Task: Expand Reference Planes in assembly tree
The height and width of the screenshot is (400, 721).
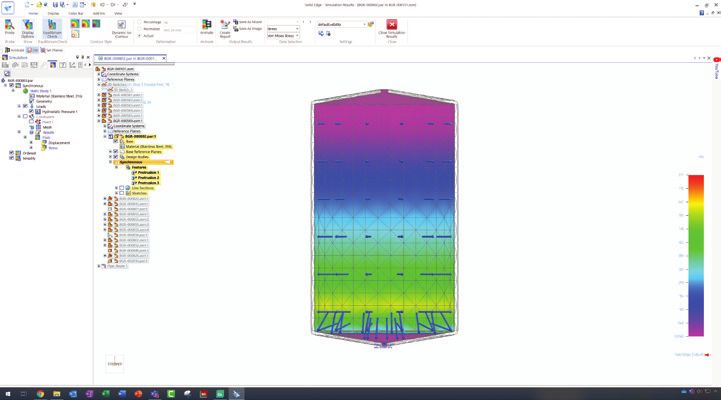Action: [98, 80]
